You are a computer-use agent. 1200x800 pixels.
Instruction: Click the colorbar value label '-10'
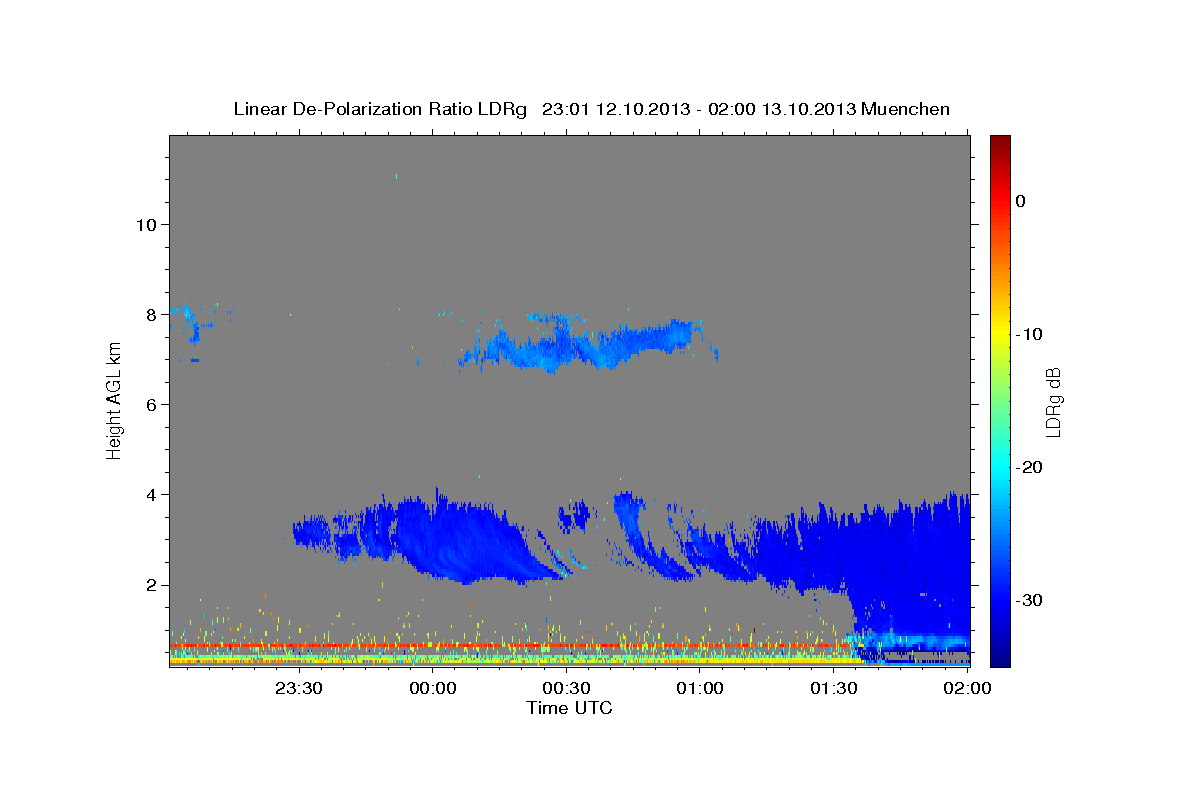[x=1030, y=334]
